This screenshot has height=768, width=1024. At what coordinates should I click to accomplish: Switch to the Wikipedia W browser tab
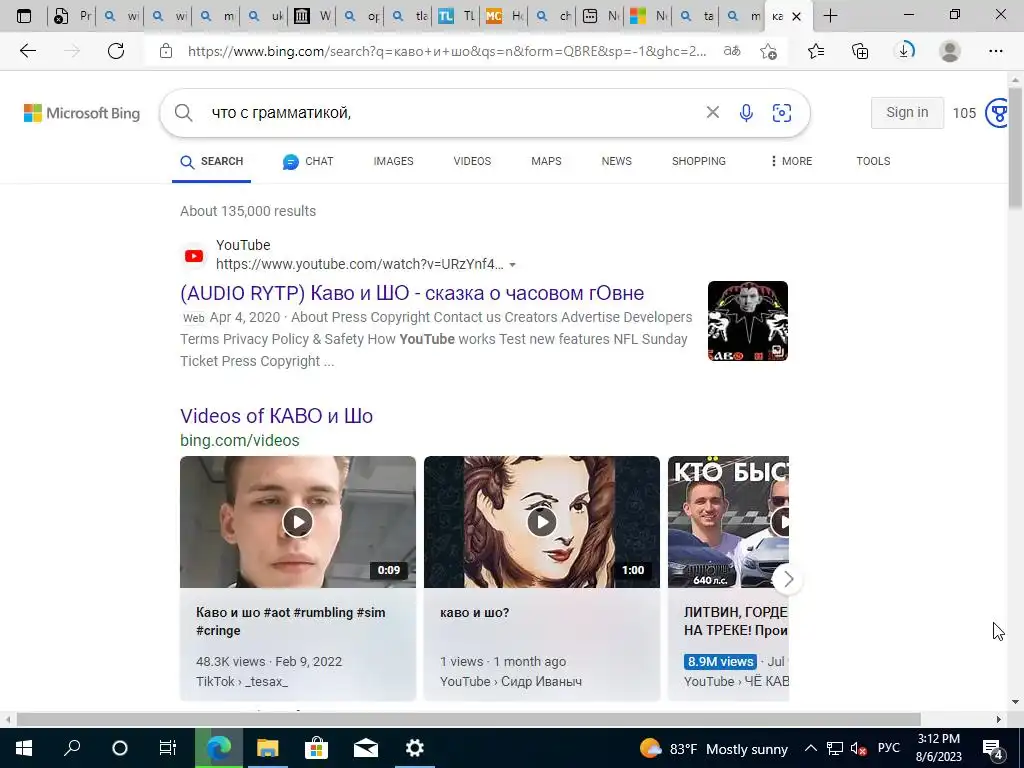click(312, 16)
